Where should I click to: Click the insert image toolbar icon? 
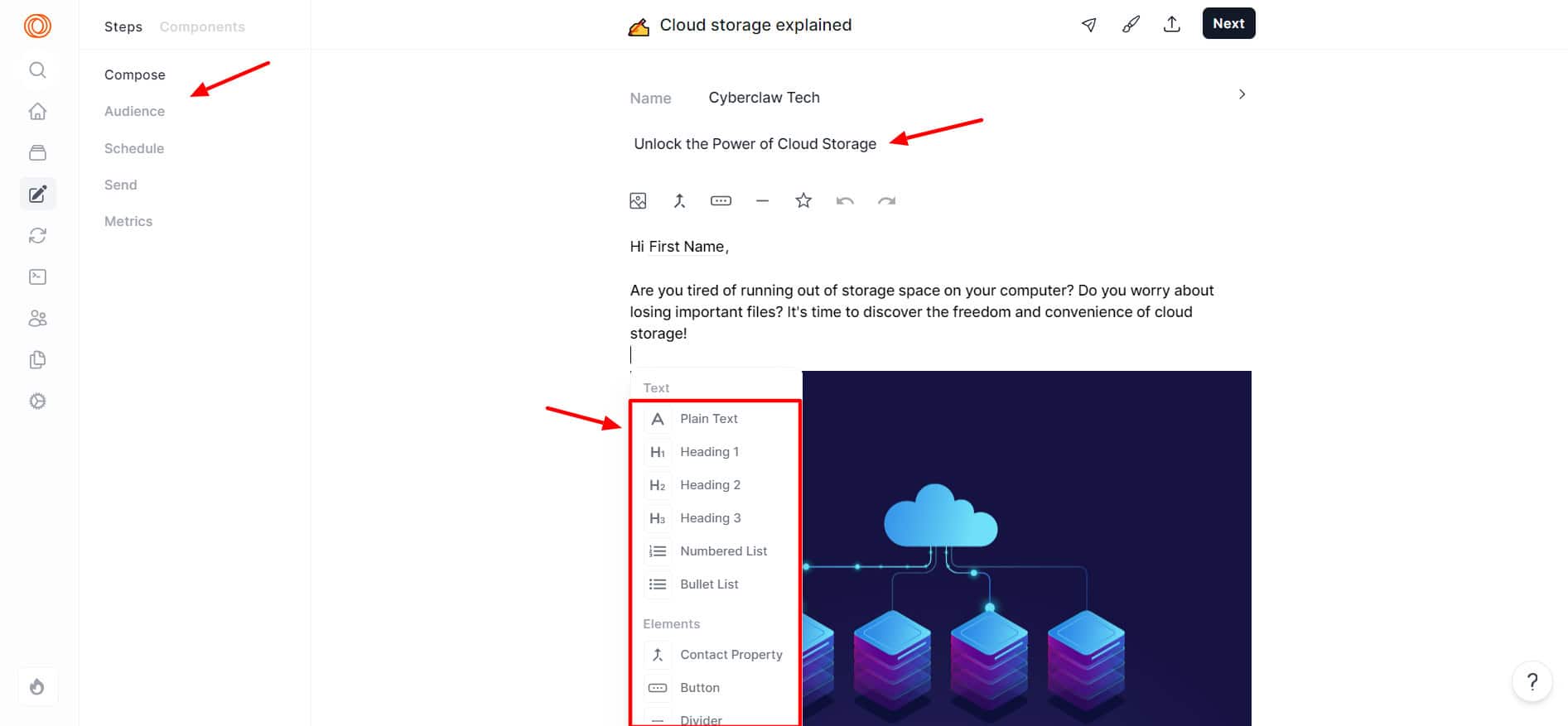pyautogui.click(x=638, y=201)
